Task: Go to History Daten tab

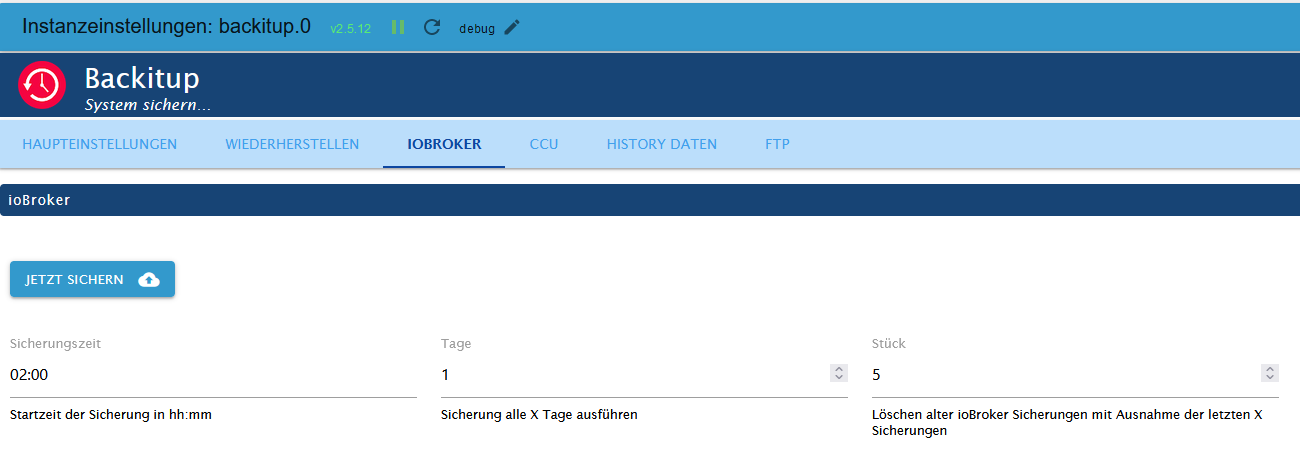Action: click(x=662, y=144)
